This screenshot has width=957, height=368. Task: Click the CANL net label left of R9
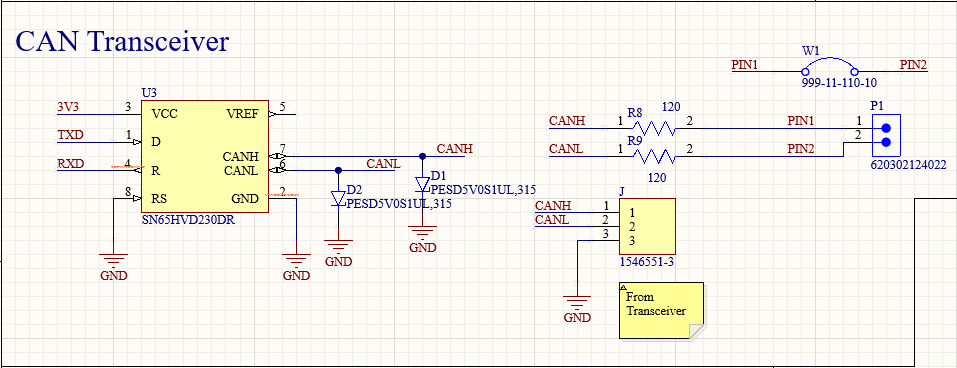pyautogui.click(x=566, y=148)
